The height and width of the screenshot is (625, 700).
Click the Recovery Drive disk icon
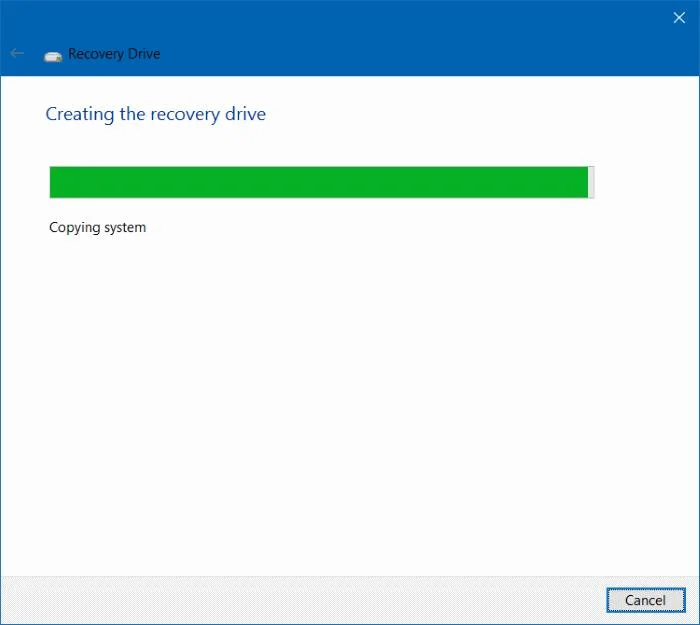pyautogui.click(x=53, y=57)
